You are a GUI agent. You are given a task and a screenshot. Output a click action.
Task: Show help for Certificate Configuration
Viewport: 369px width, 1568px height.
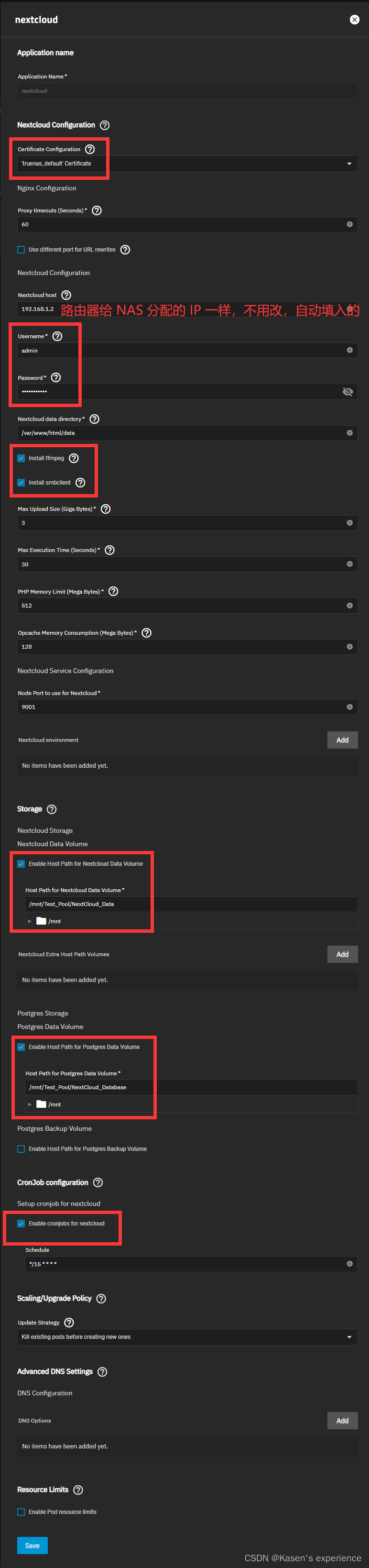point(90,149)
